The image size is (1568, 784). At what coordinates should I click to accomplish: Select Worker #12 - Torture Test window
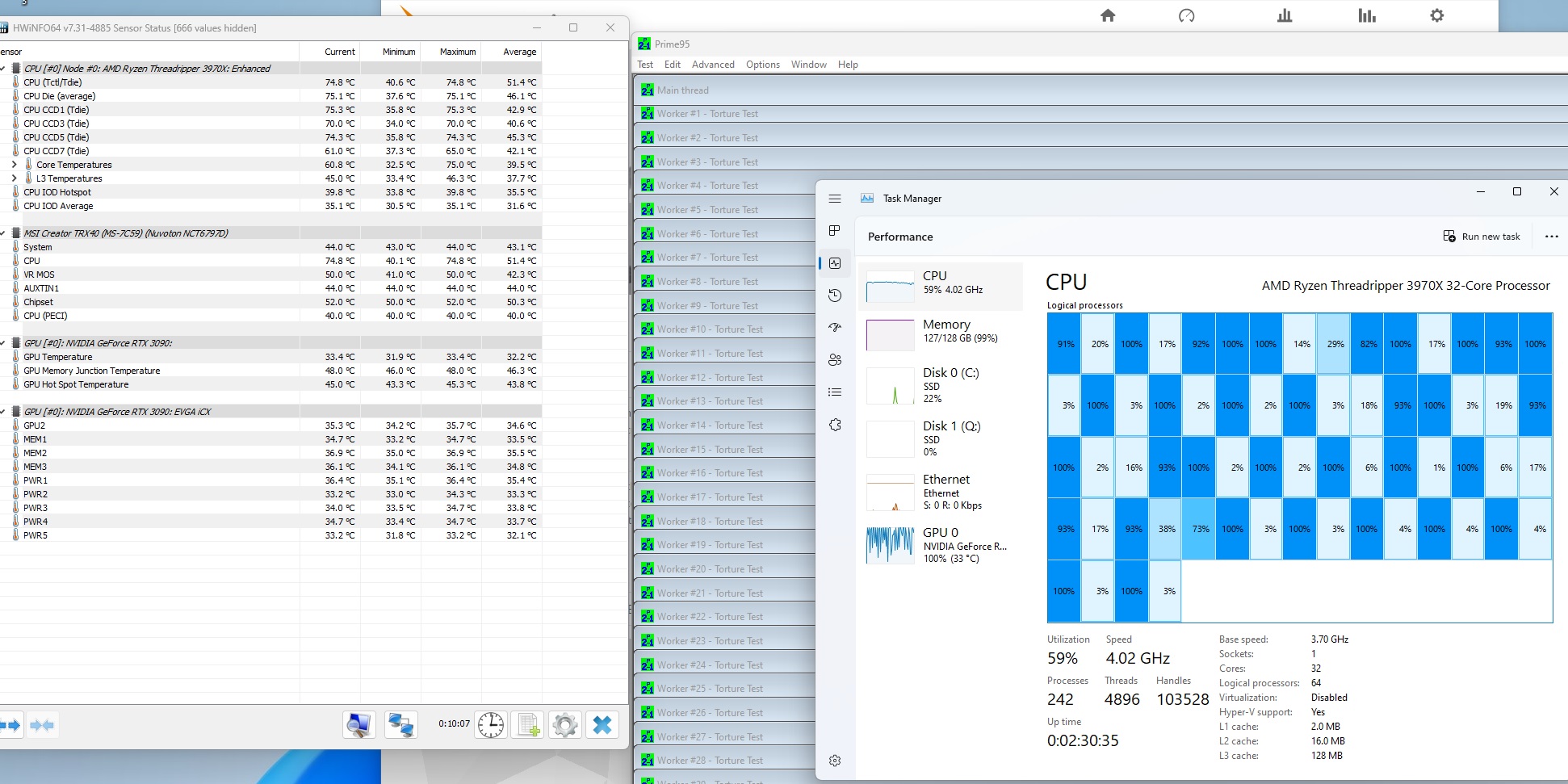coord(725,377)
